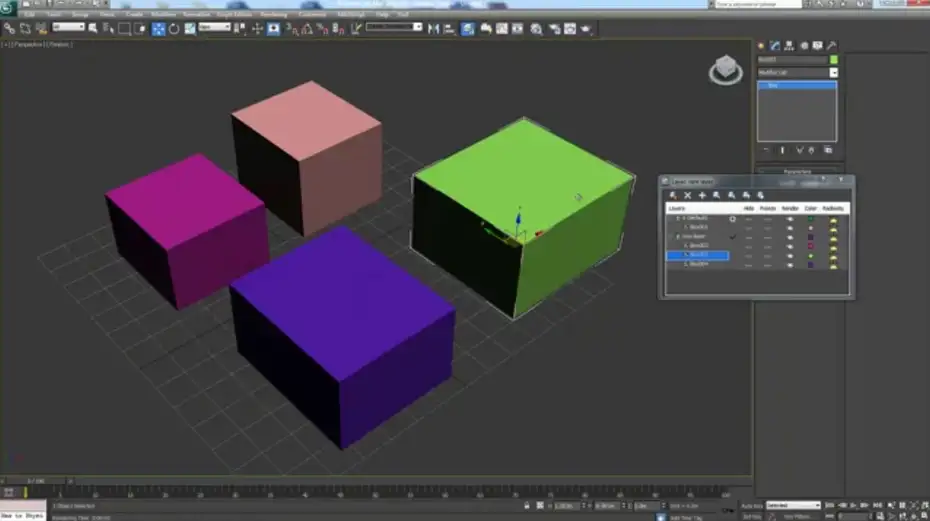Click the Set Key button
930x521 pixels.
coord(751,516)
